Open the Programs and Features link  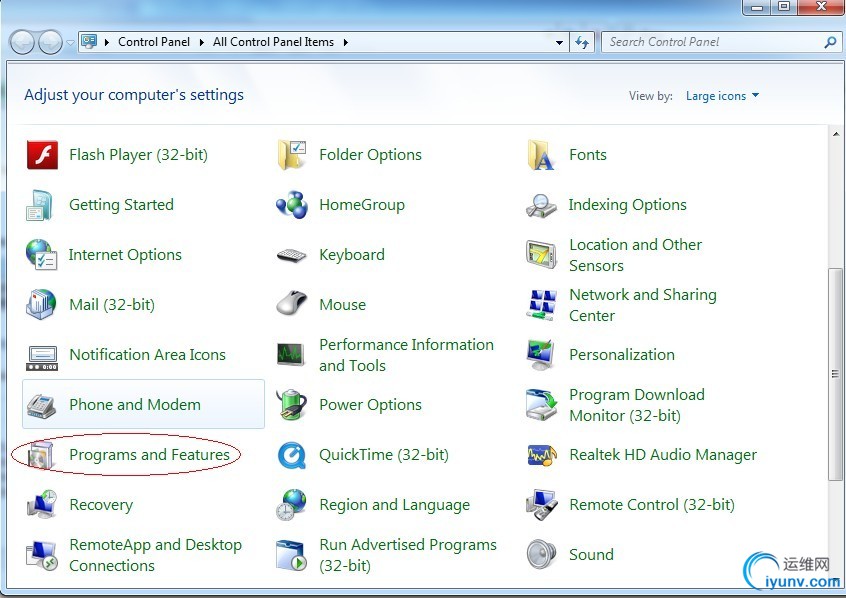click(149, 455)
